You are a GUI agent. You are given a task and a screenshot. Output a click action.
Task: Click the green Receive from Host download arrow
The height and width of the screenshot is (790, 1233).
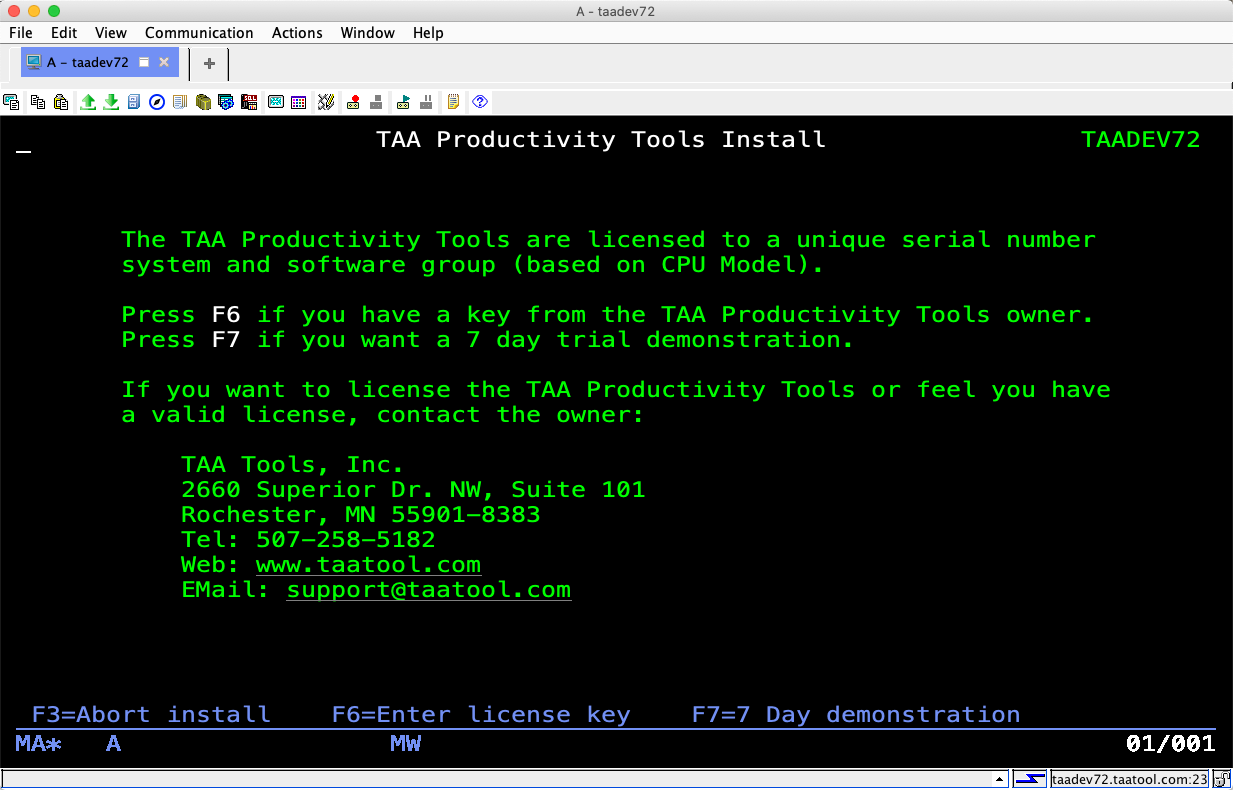click(x=111, y=102)
